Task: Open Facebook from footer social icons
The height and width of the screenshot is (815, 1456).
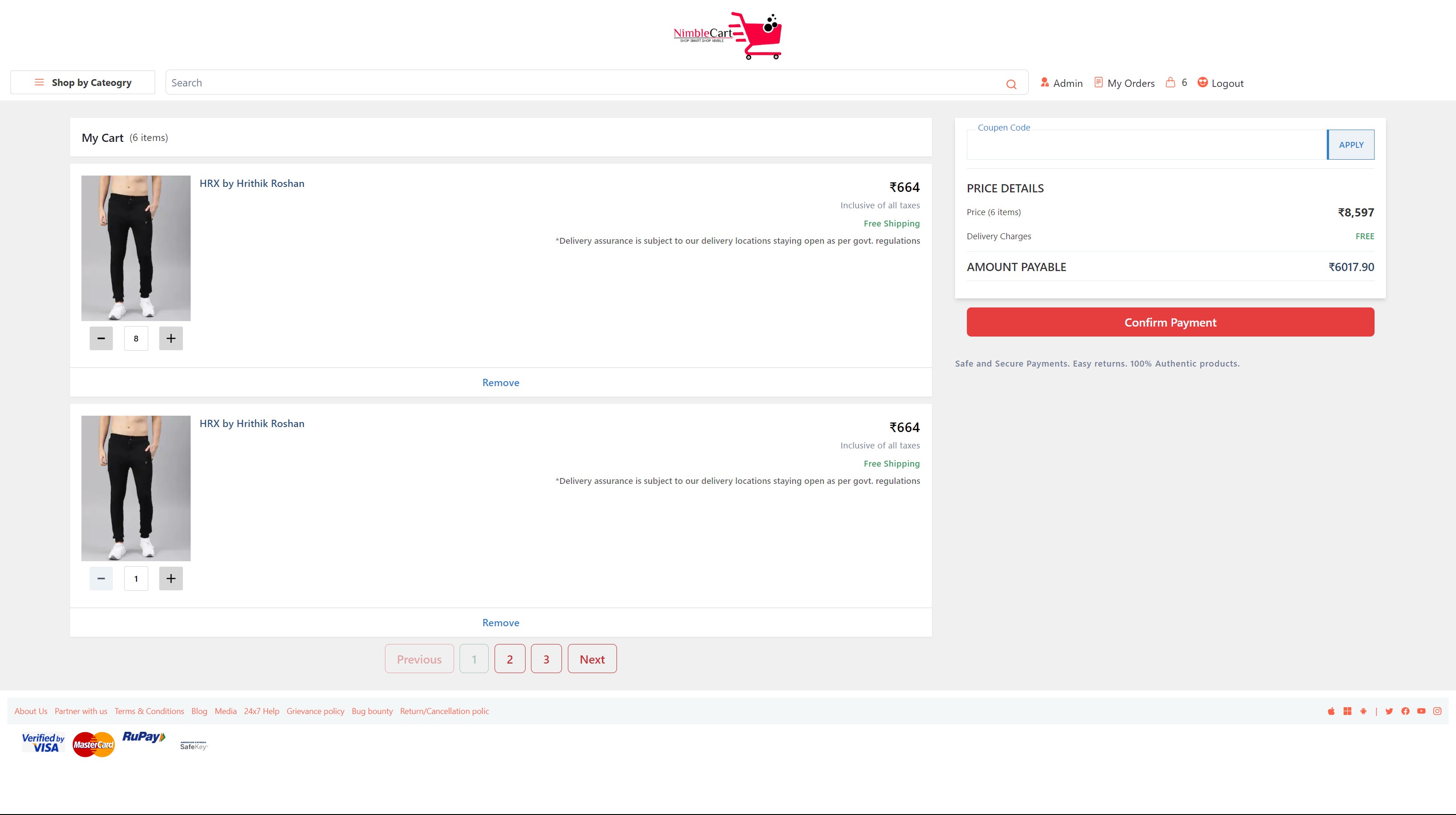Action: [1405, 712]
